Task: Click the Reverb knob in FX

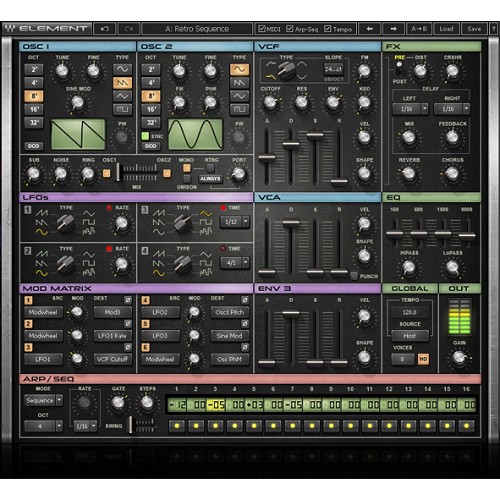Action: tap(409, 174)
